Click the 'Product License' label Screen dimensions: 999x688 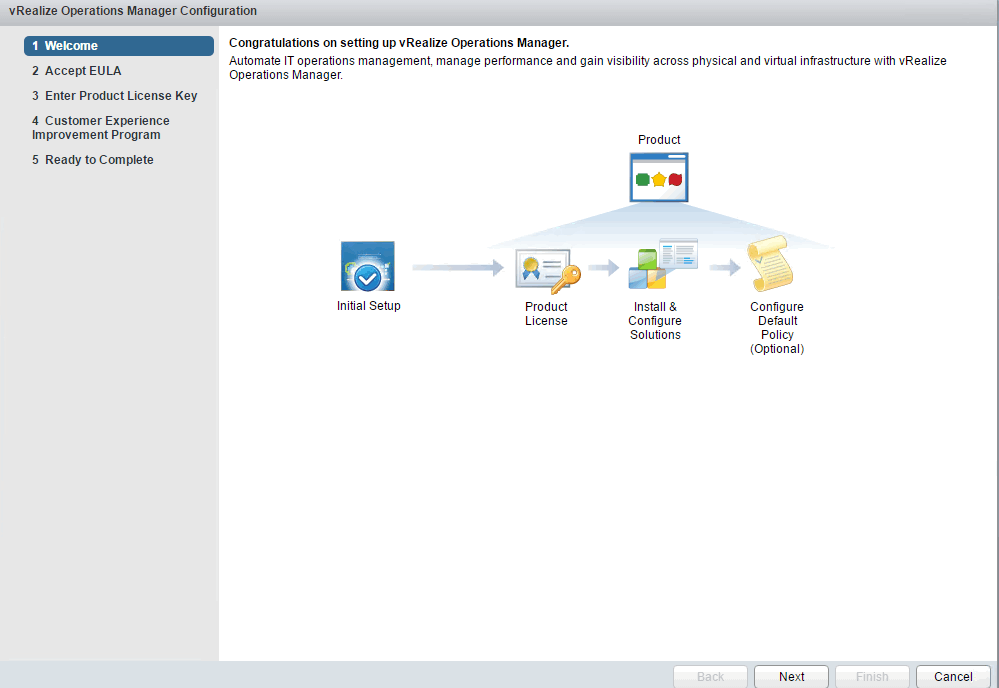(x=547, y=313)
